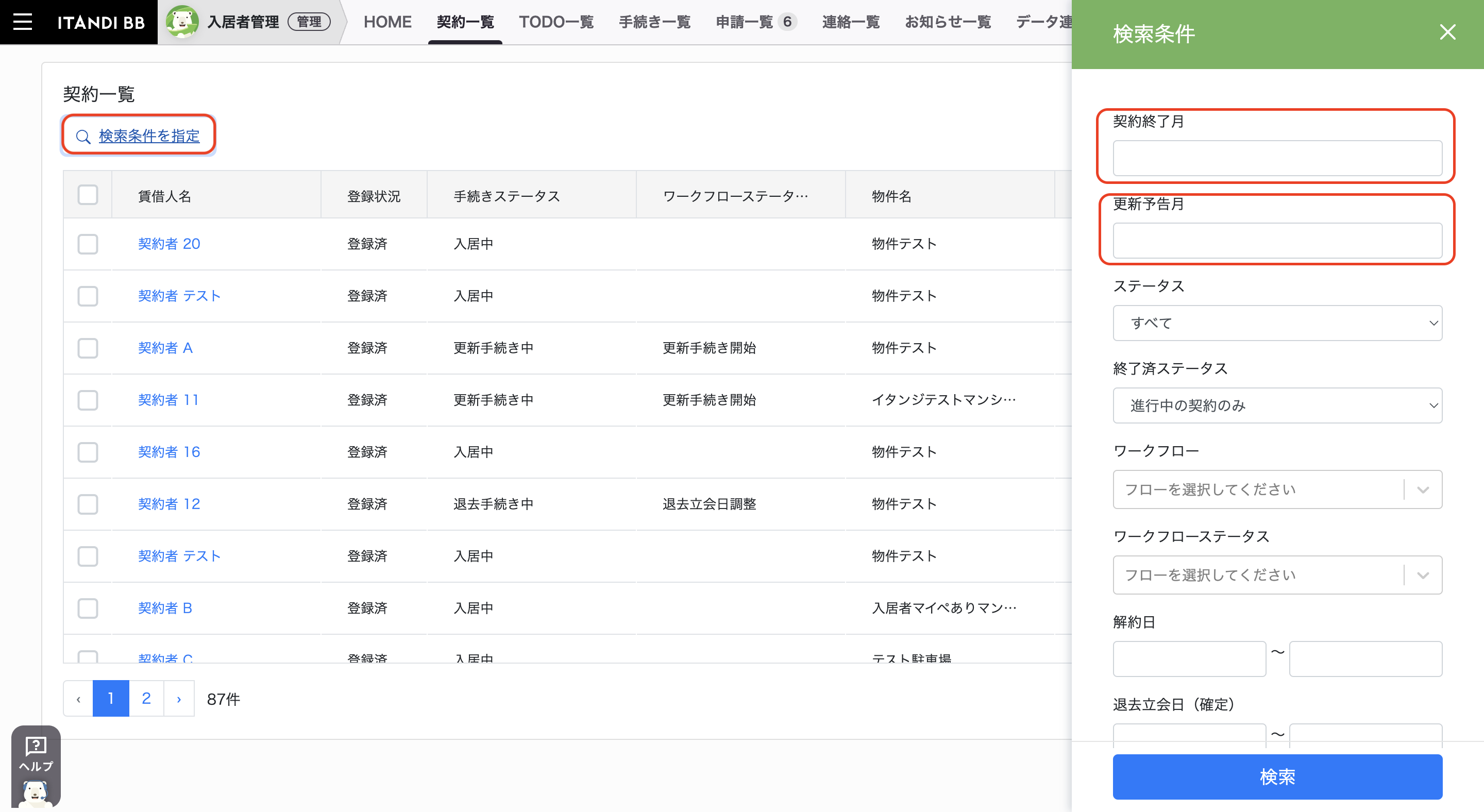
Task: Click the イタンジテストマンシ… property cell
Action: point(943,400)
